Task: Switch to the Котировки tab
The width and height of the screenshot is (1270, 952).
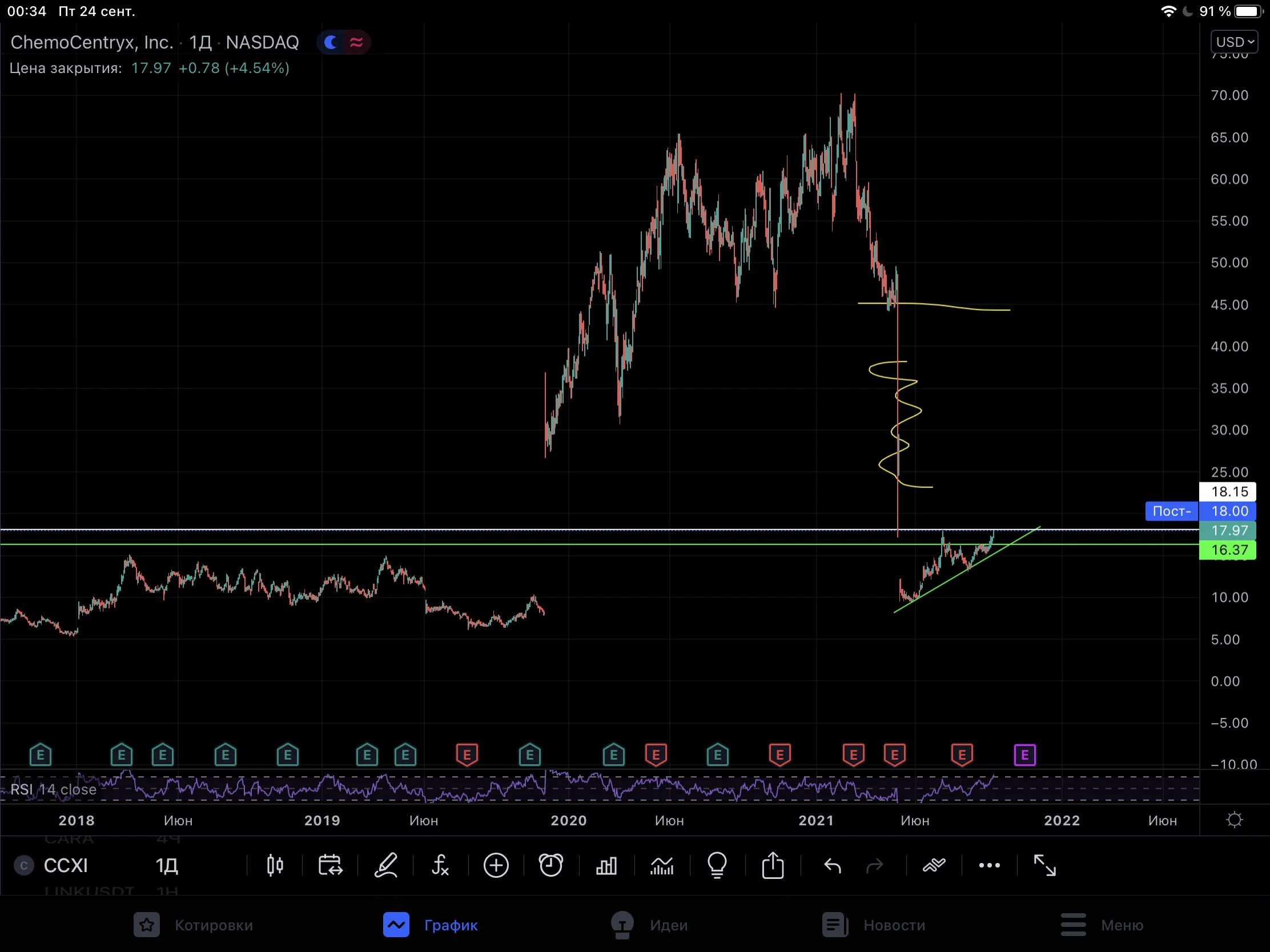Action: coord(194,925)
